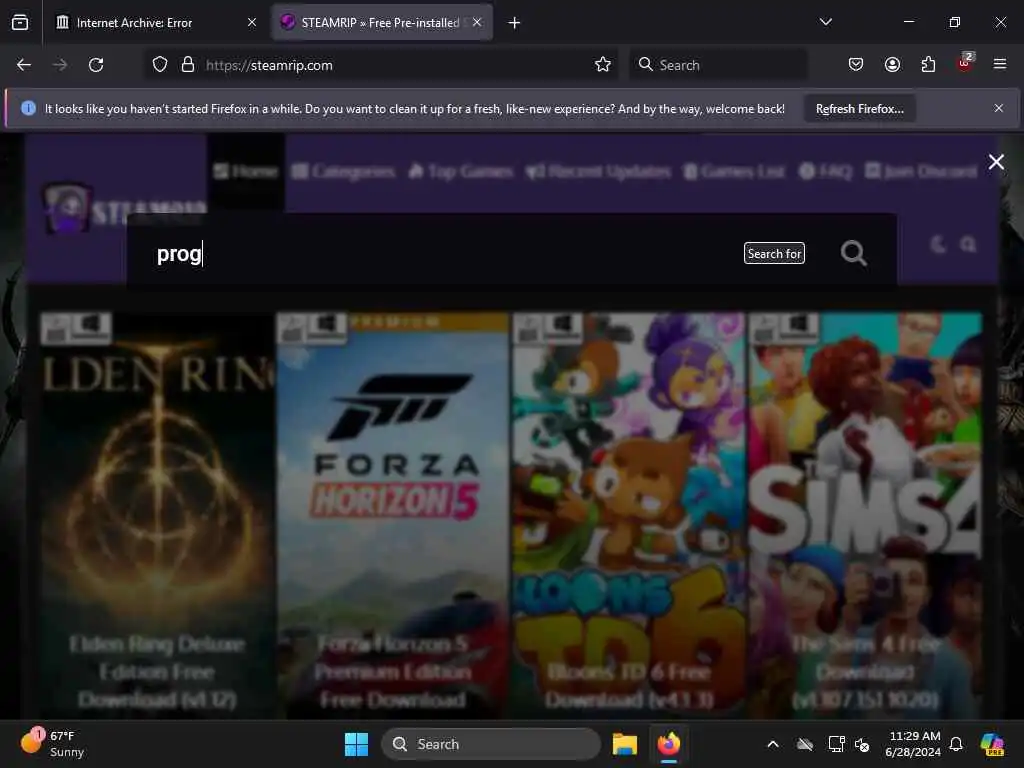Show hidden system tray icons
Screen dimensions: 1024x768
point(773,744)
